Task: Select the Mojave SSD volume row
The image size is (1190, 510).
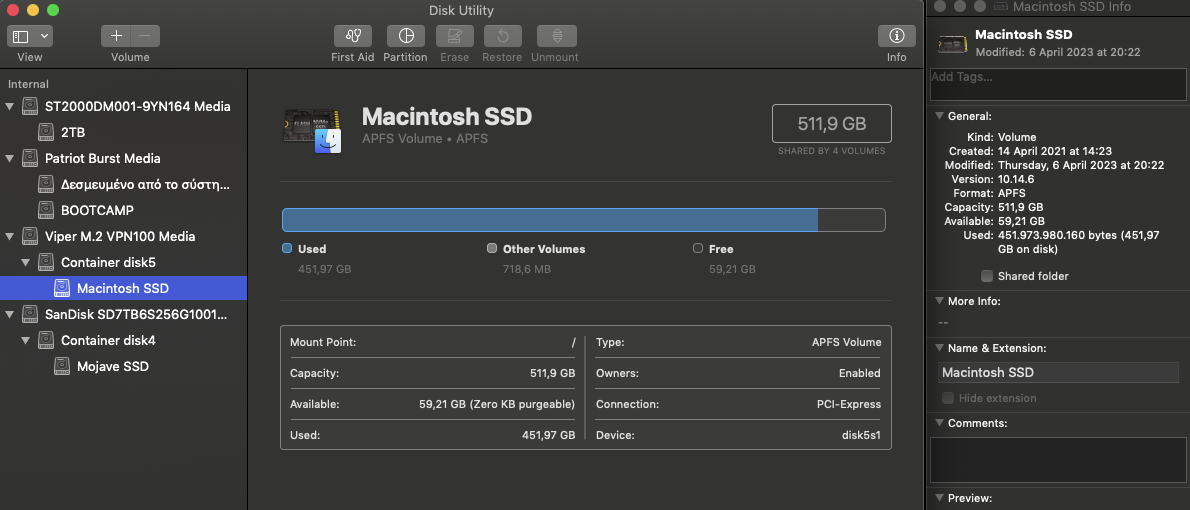Action: [124, 366]
